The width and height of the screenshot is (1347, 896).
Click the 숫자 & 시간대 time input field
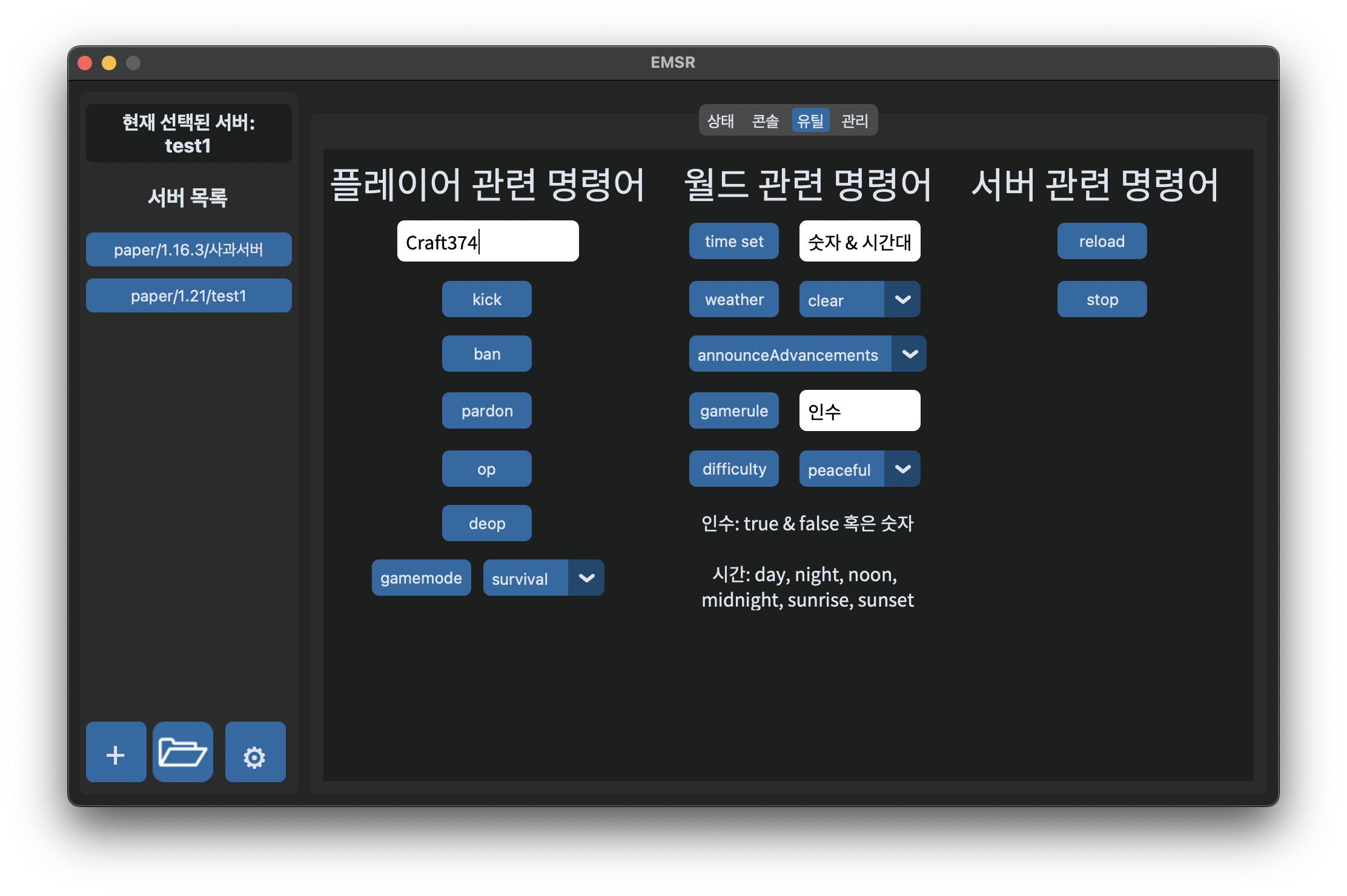pyautogui.click(x=859, y=241)
